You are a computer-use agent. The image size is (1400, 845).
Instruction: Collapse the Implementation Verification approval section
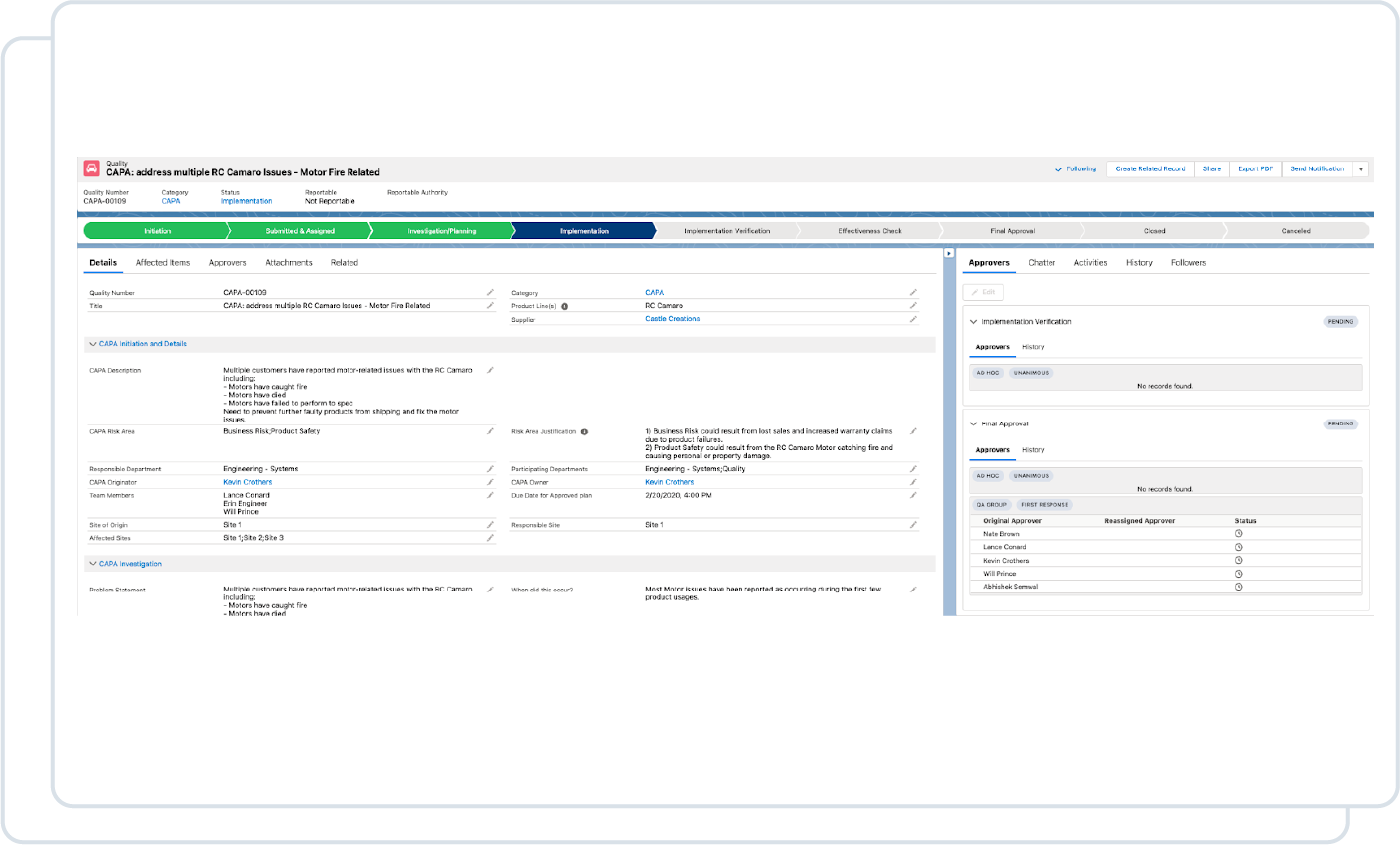tap(974, 322)
